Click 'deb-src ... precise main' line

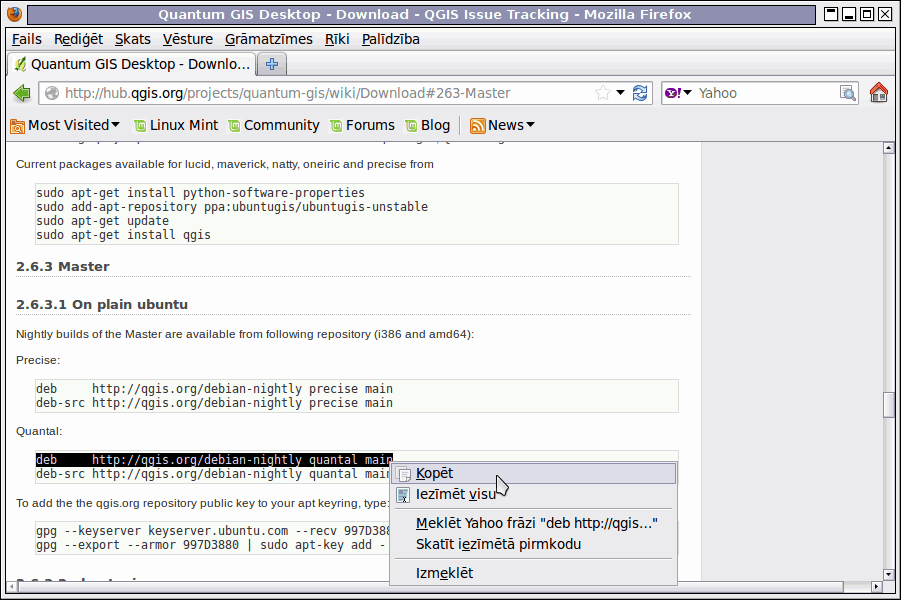point(214,403)
